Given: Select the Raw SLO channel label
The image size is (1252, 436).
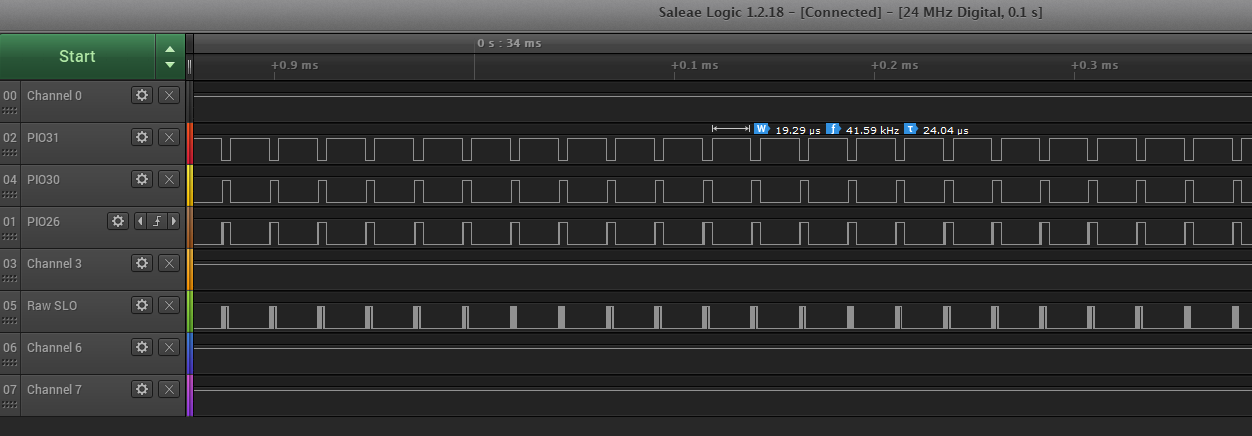Looking at the screenshot, I should click(52, 305).
